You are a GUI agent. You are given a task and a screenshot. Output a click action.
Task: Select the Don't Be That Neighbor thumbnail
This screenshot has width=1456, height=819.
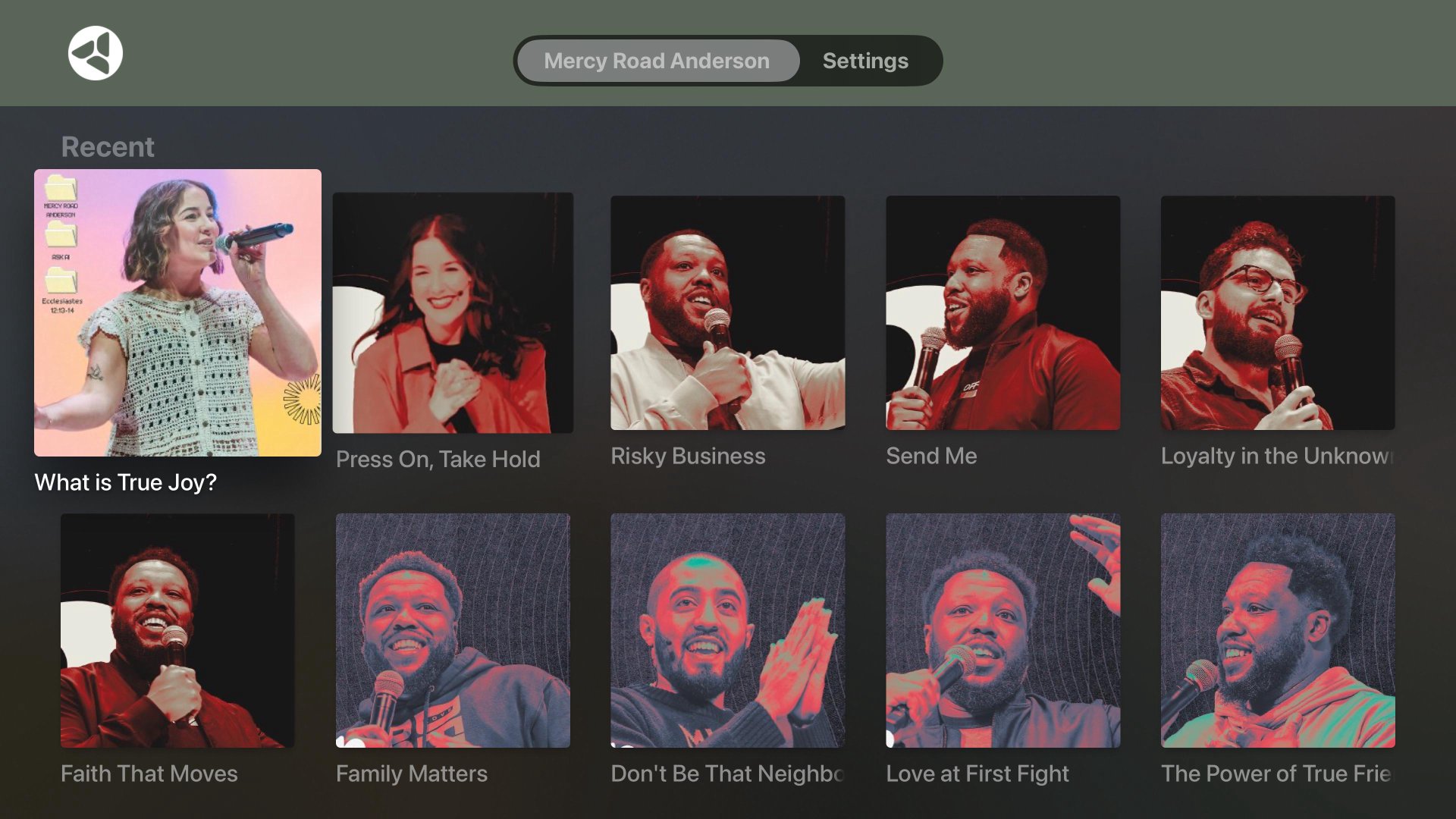(x=728, y=630)
